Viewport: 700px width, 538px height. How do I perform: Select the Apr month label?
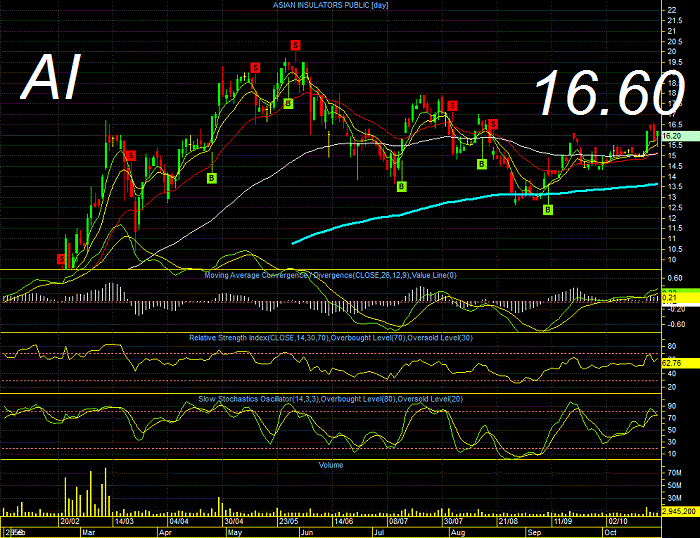(x=166, y=533)
